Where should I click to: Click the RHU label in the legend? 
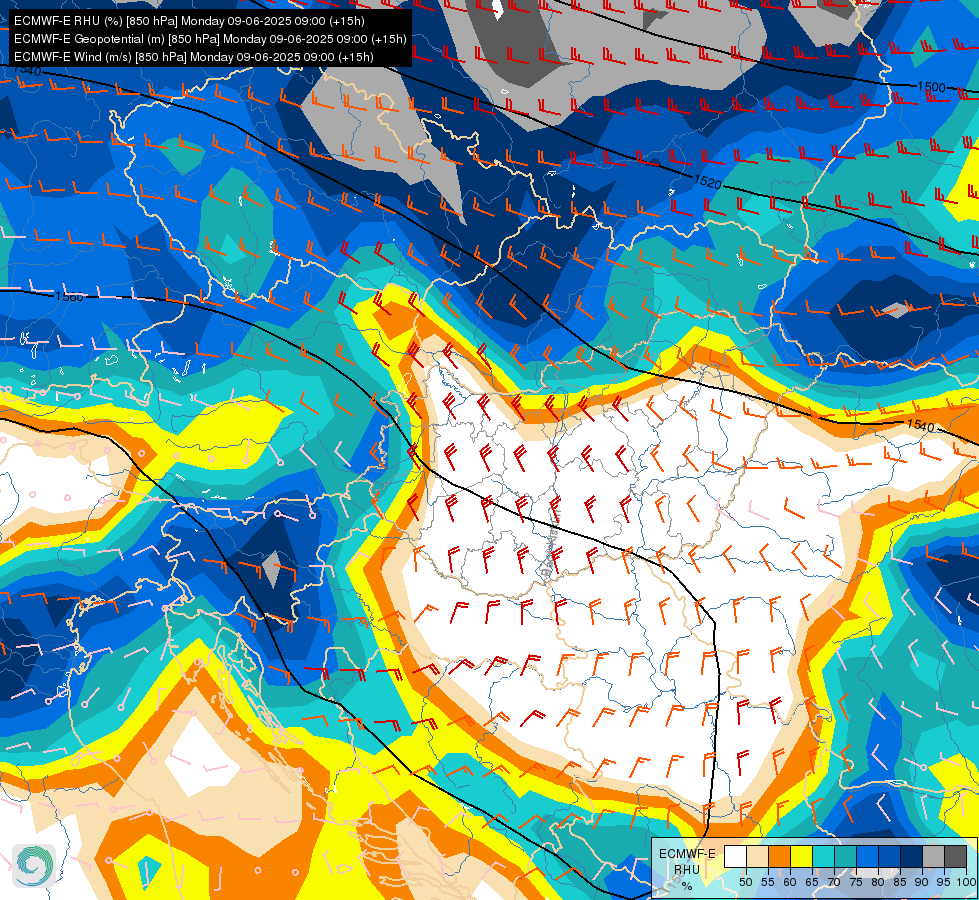[687, 869]
